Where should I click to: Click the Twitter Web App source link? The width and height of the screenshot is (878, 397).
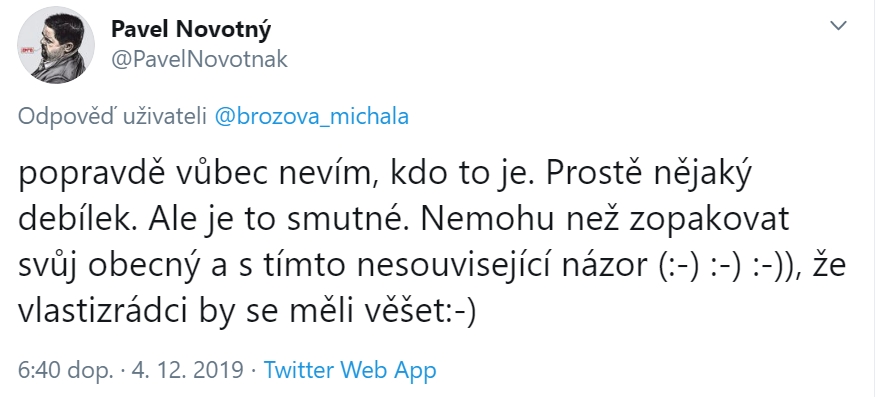[349, 371]
